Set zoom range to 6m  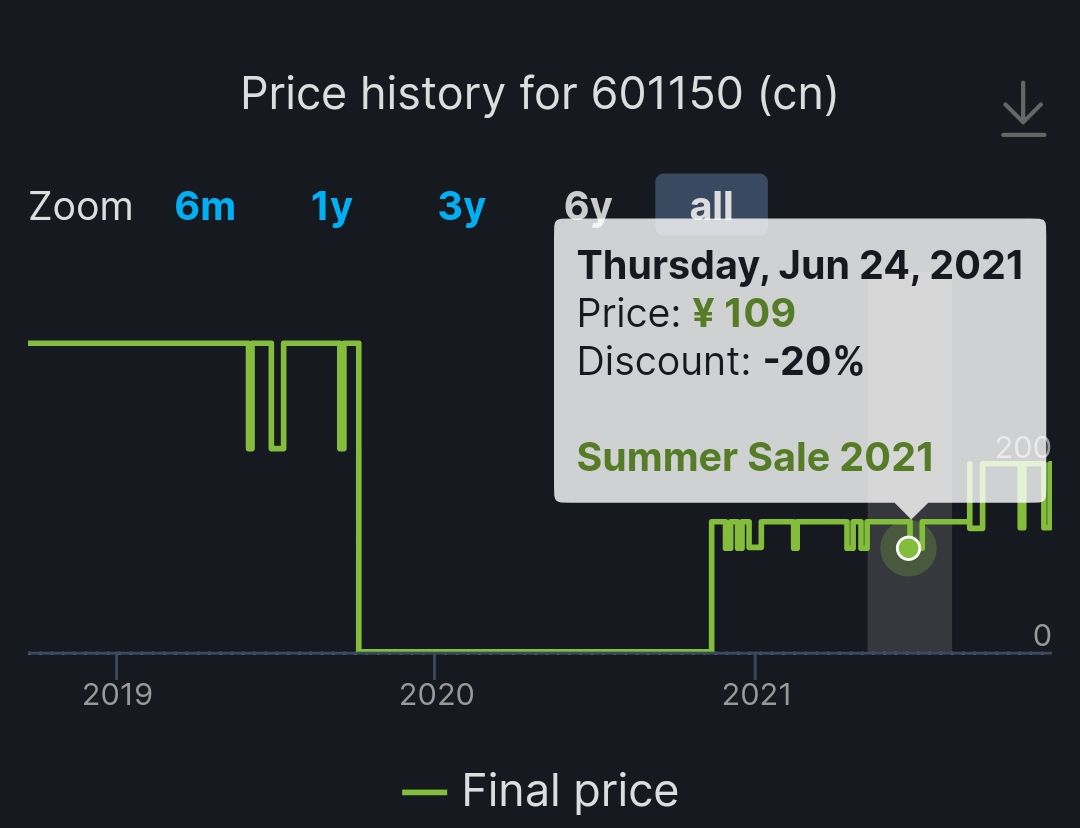pyautogui.click(x=205, y=206)
